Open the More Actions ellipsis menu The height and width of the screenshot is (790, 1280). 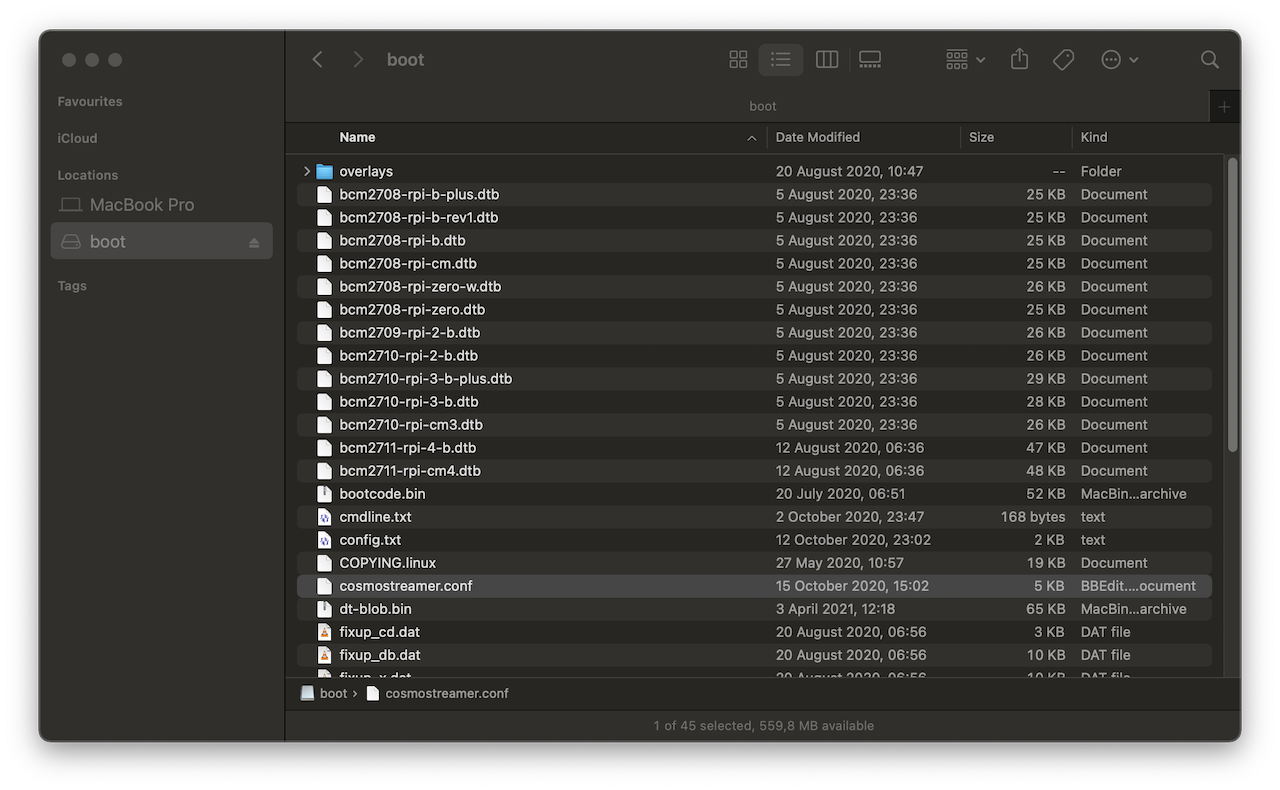pyautogui.click(x=1119, y=60)
